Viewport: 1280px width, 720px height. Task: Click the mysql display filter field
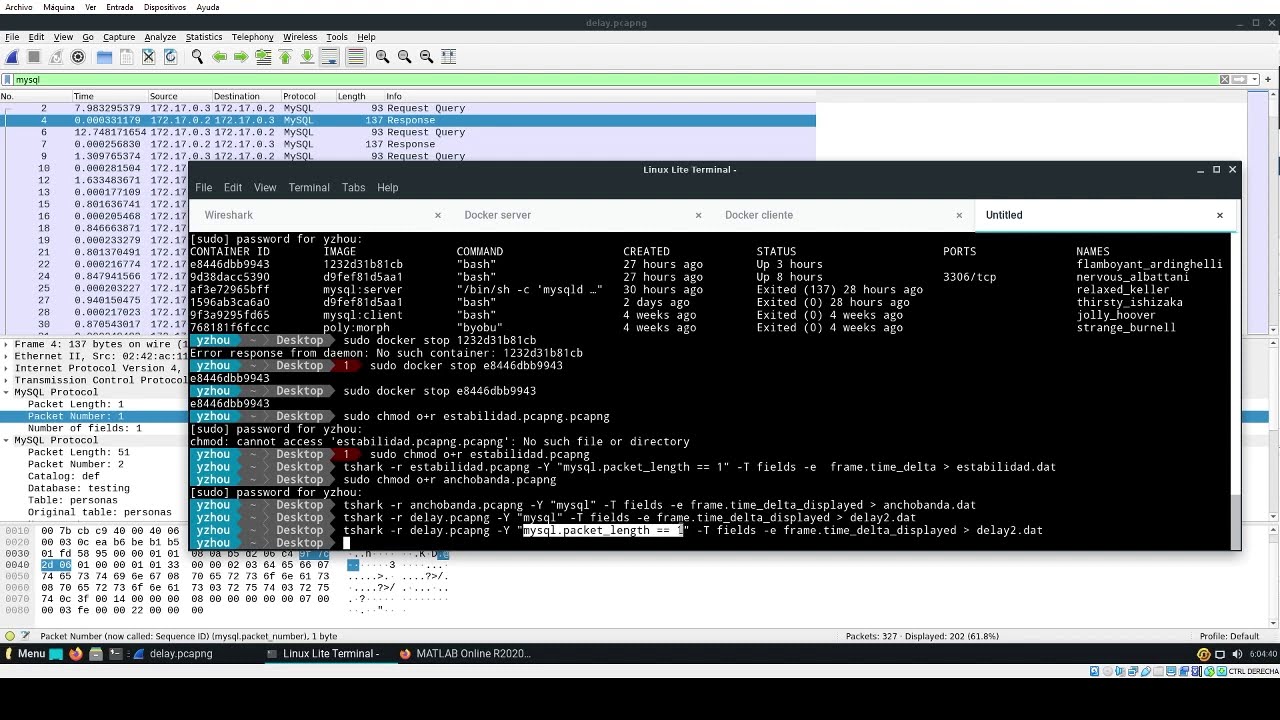tap(615, 80)
